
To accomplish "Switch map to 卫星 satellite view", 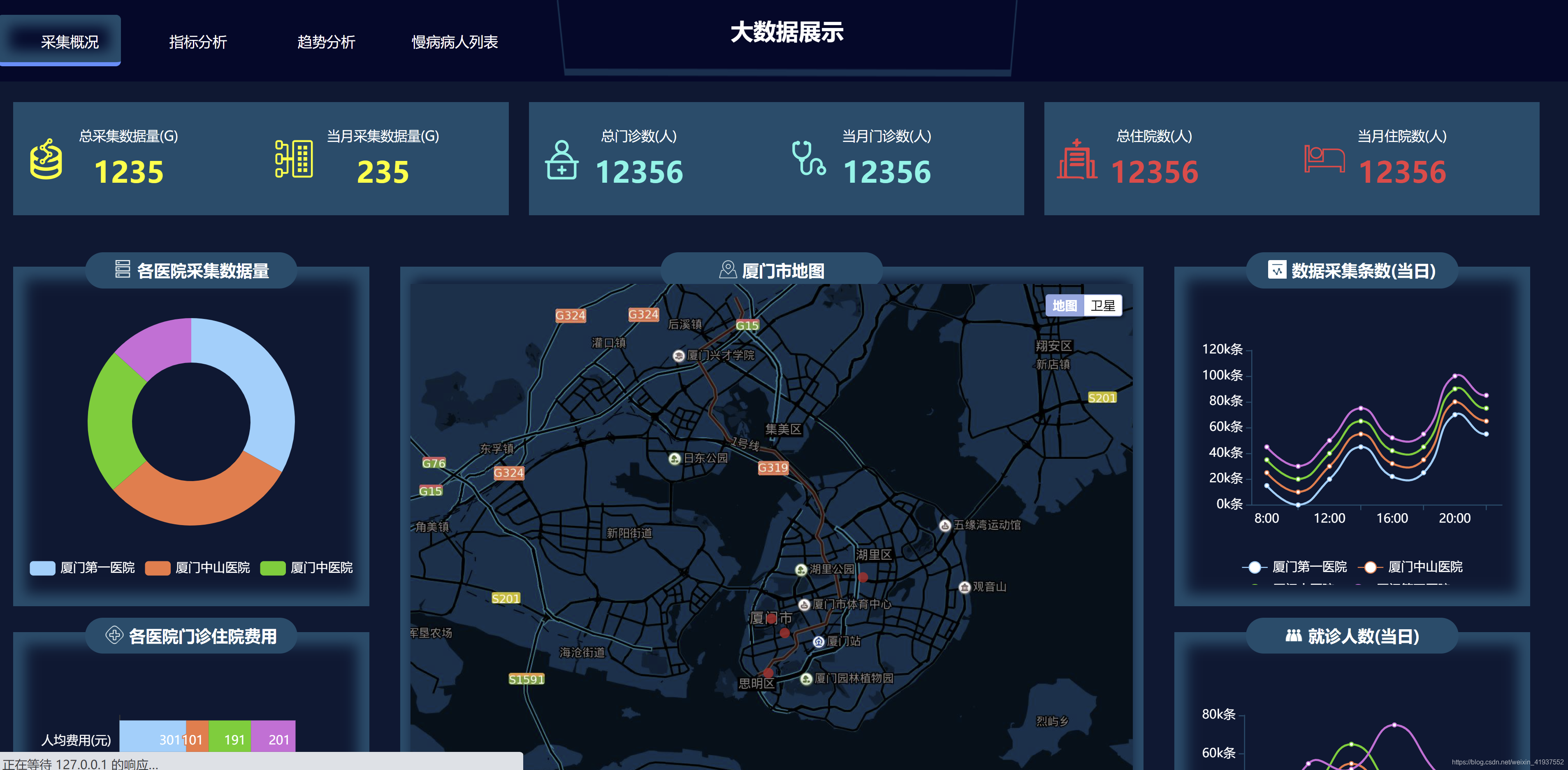I will [1102, 306].
